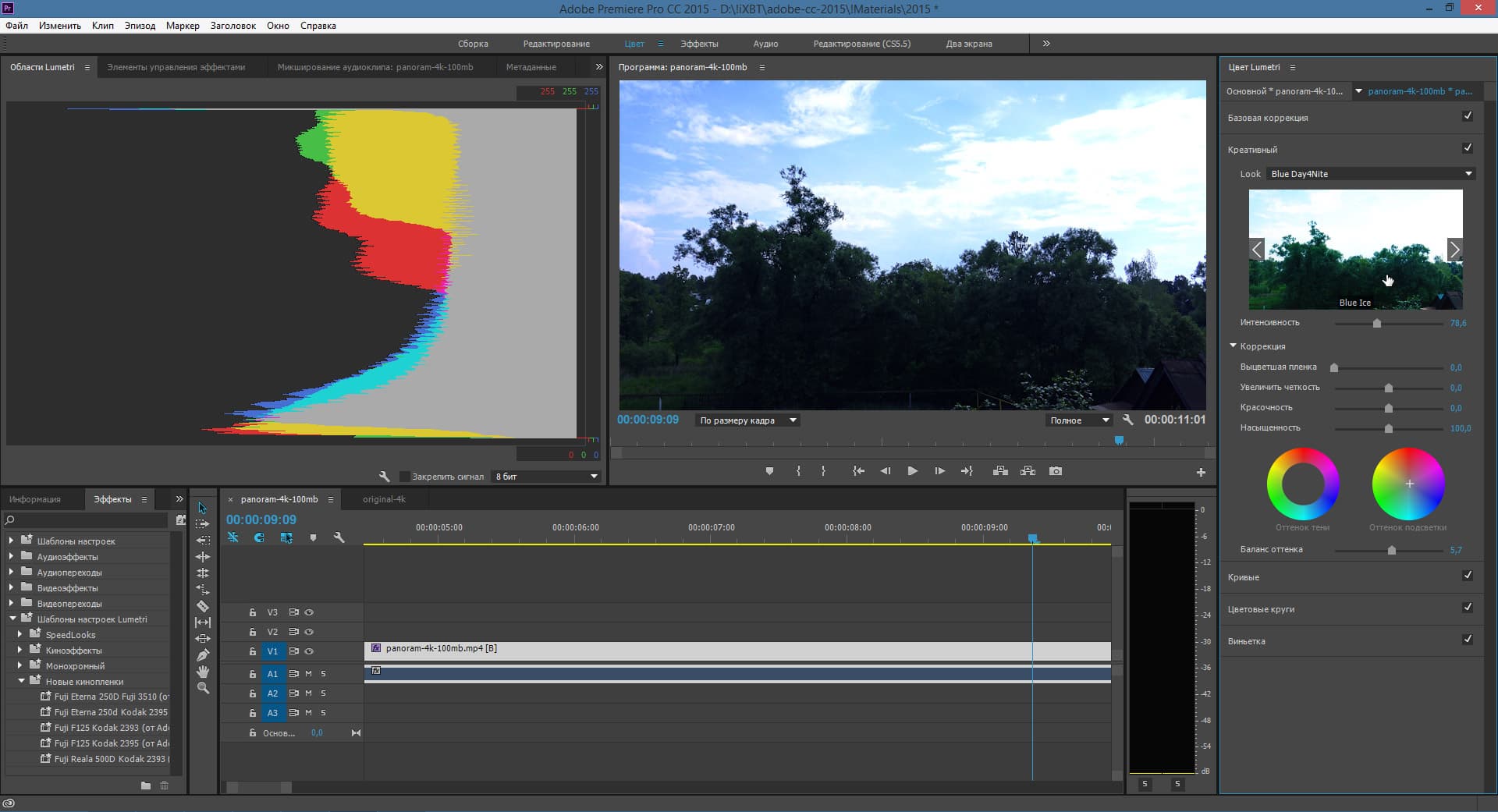Select the Zoom magnifier tool

click(203, 688)
